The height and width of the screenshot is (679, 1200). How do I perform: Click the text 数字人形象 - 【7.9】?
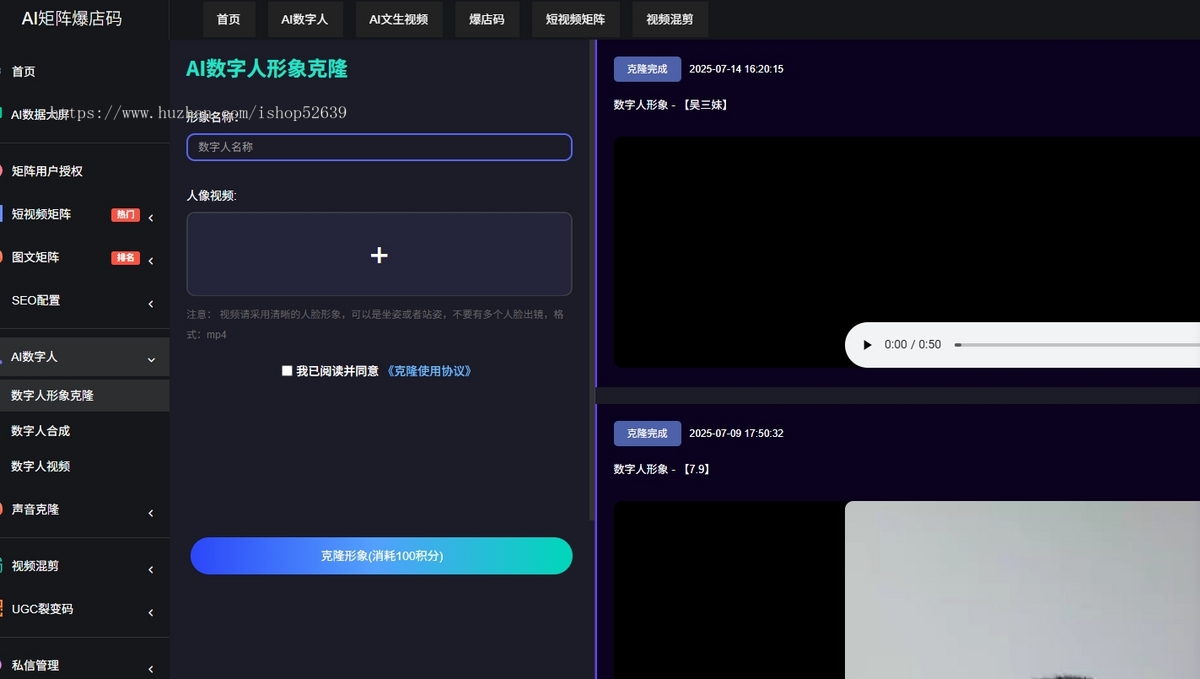point(662,468)
